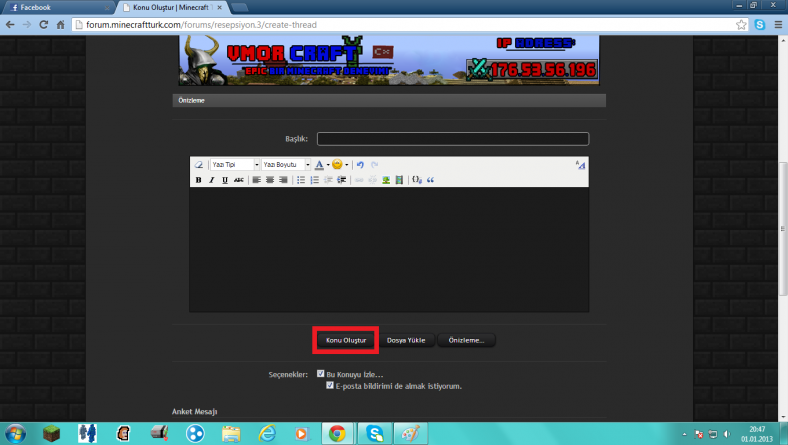Screen dimensions: 788x445
Task: Click the VMOR CRAFT banner image
Action: [389, 60]
